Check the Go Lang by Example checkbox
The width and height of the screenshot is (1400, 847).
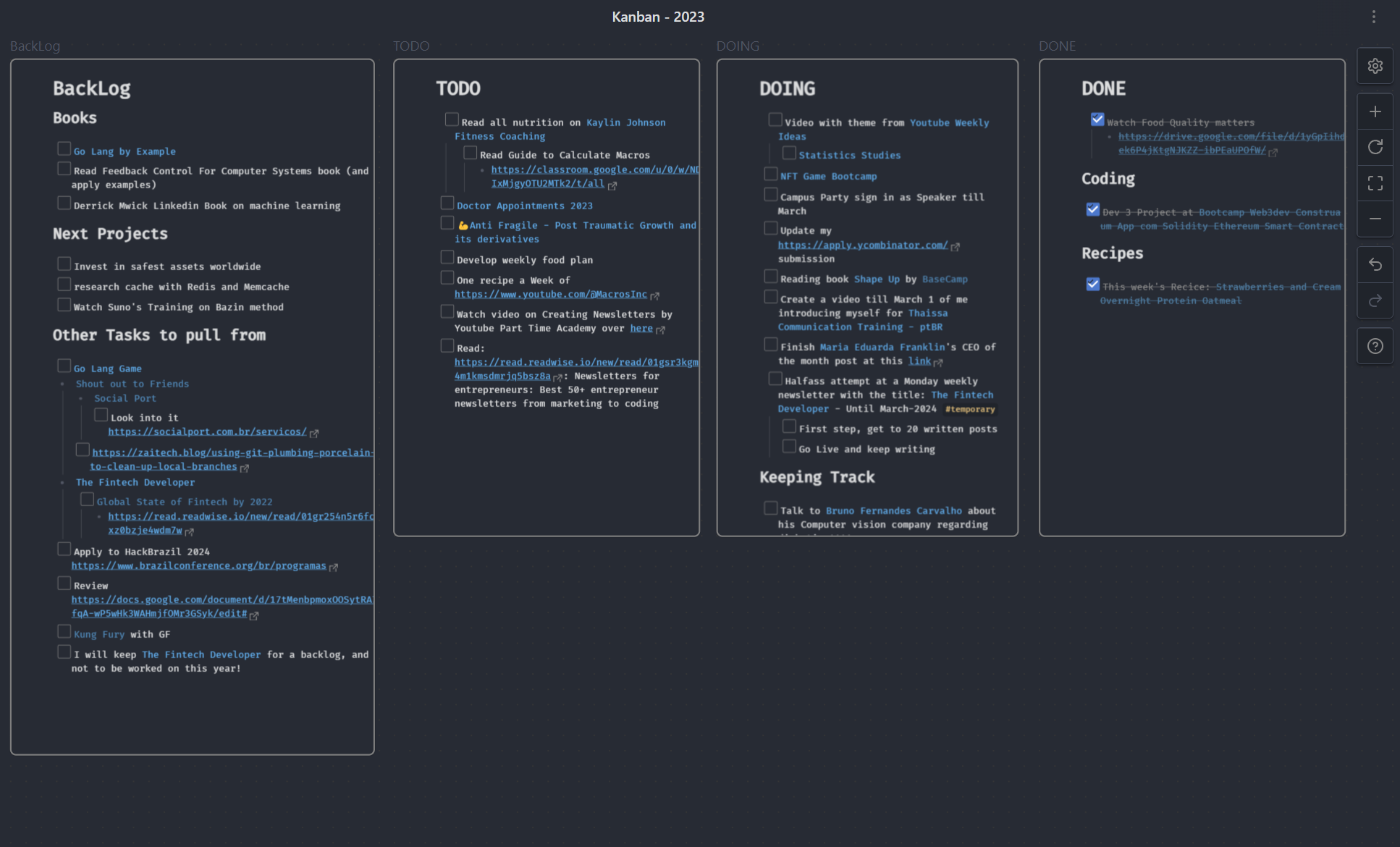(64, 149)
